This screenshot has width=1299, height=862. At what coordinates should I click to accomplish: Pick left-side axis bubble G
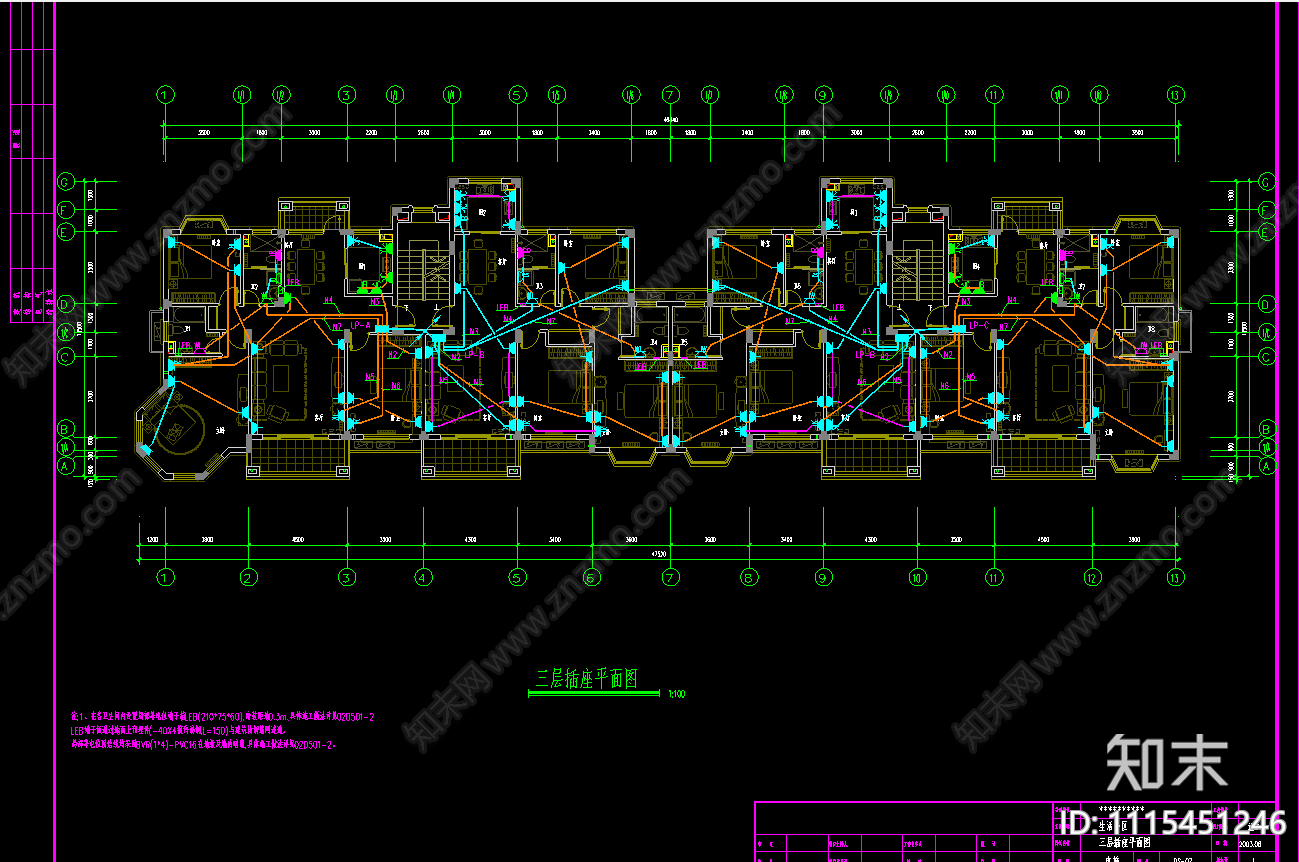(67, 182)
